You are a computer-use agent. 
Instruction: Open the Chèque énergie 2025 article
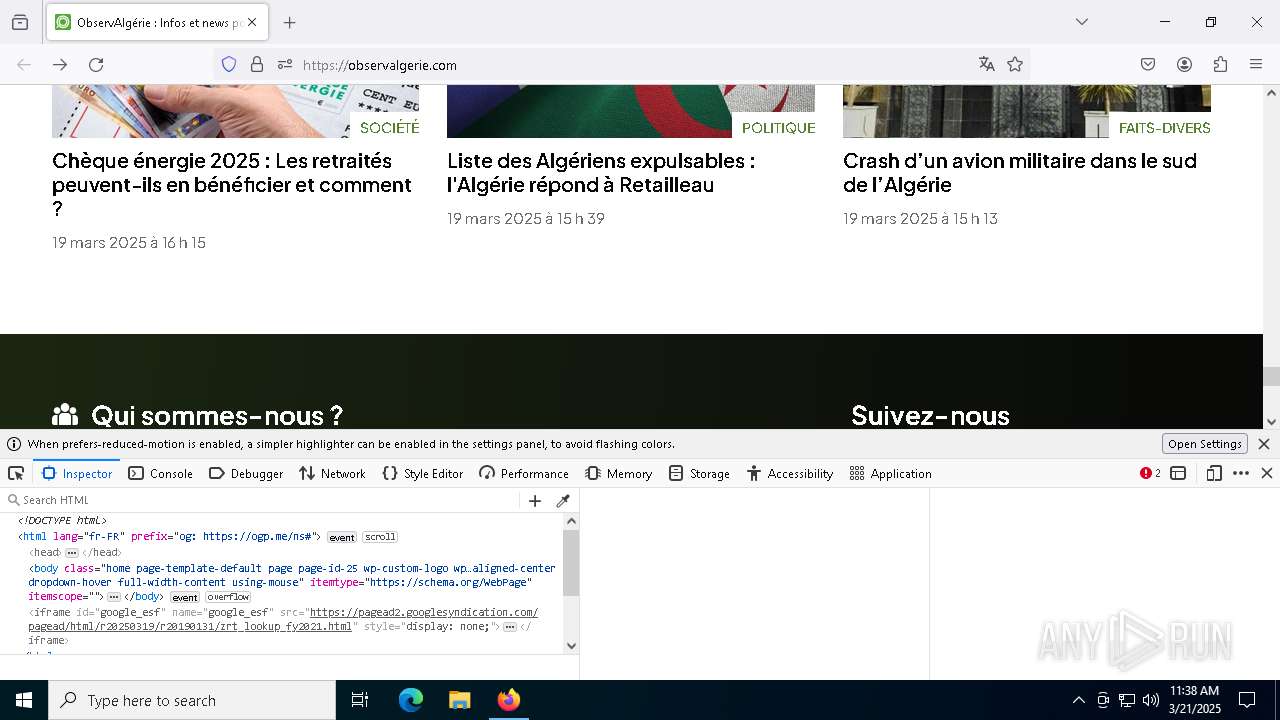(x=232, y=185)
